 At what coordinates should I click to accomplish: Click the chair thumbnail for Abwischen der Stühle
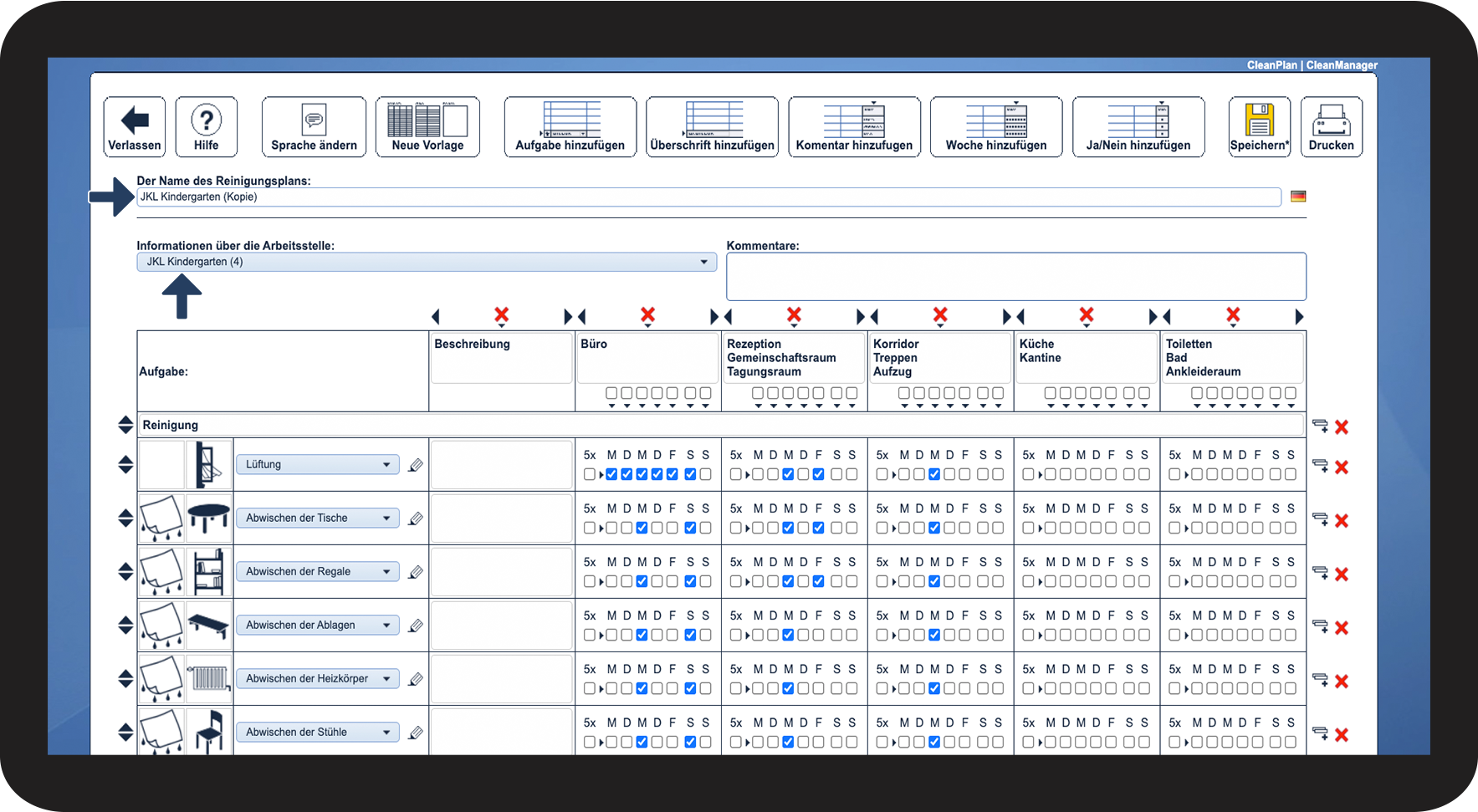[209, 732]
